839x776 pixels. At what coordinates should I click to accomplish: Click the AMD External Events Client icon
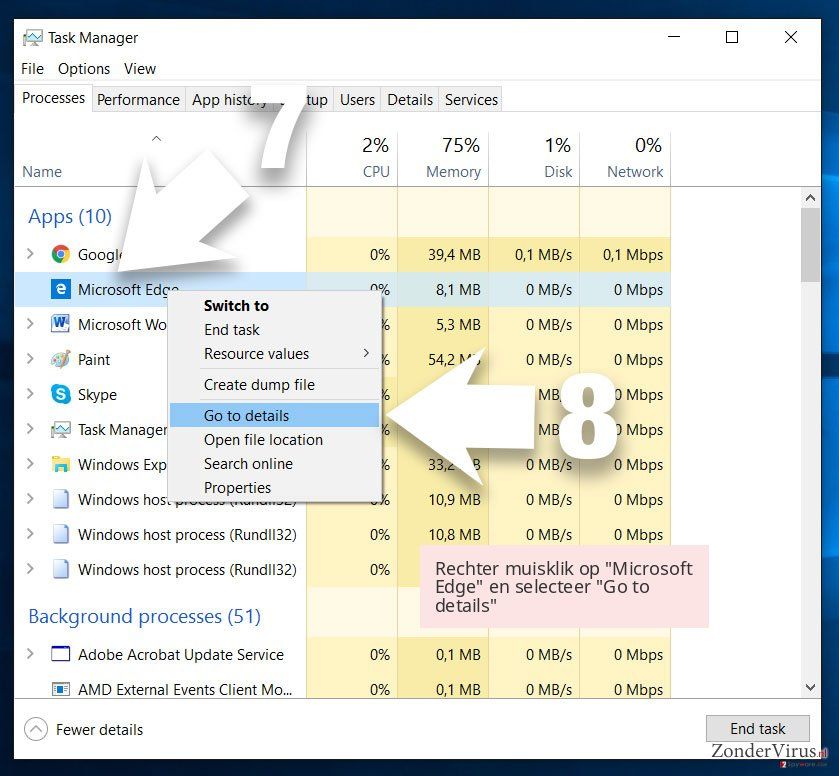(x=60, y=689)
